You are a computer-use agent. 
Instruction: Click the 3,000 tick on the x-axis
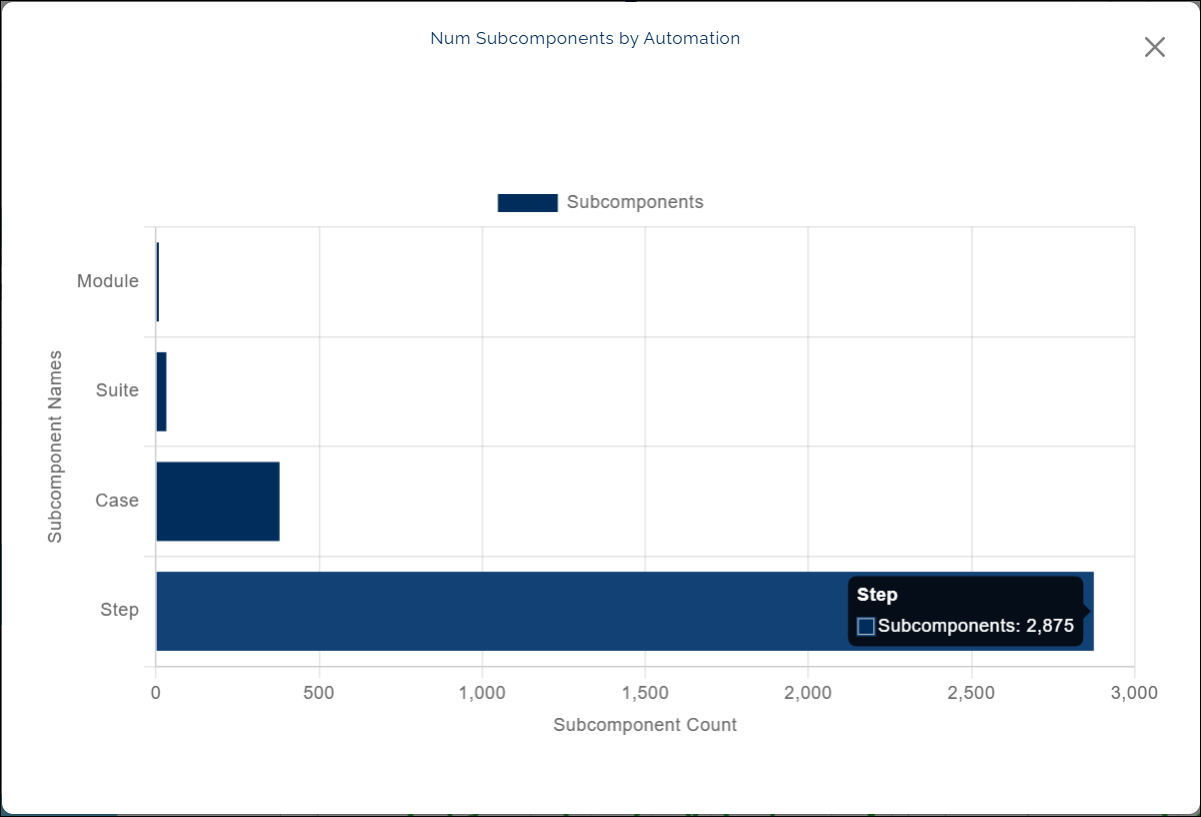[x=1133, y=693]
